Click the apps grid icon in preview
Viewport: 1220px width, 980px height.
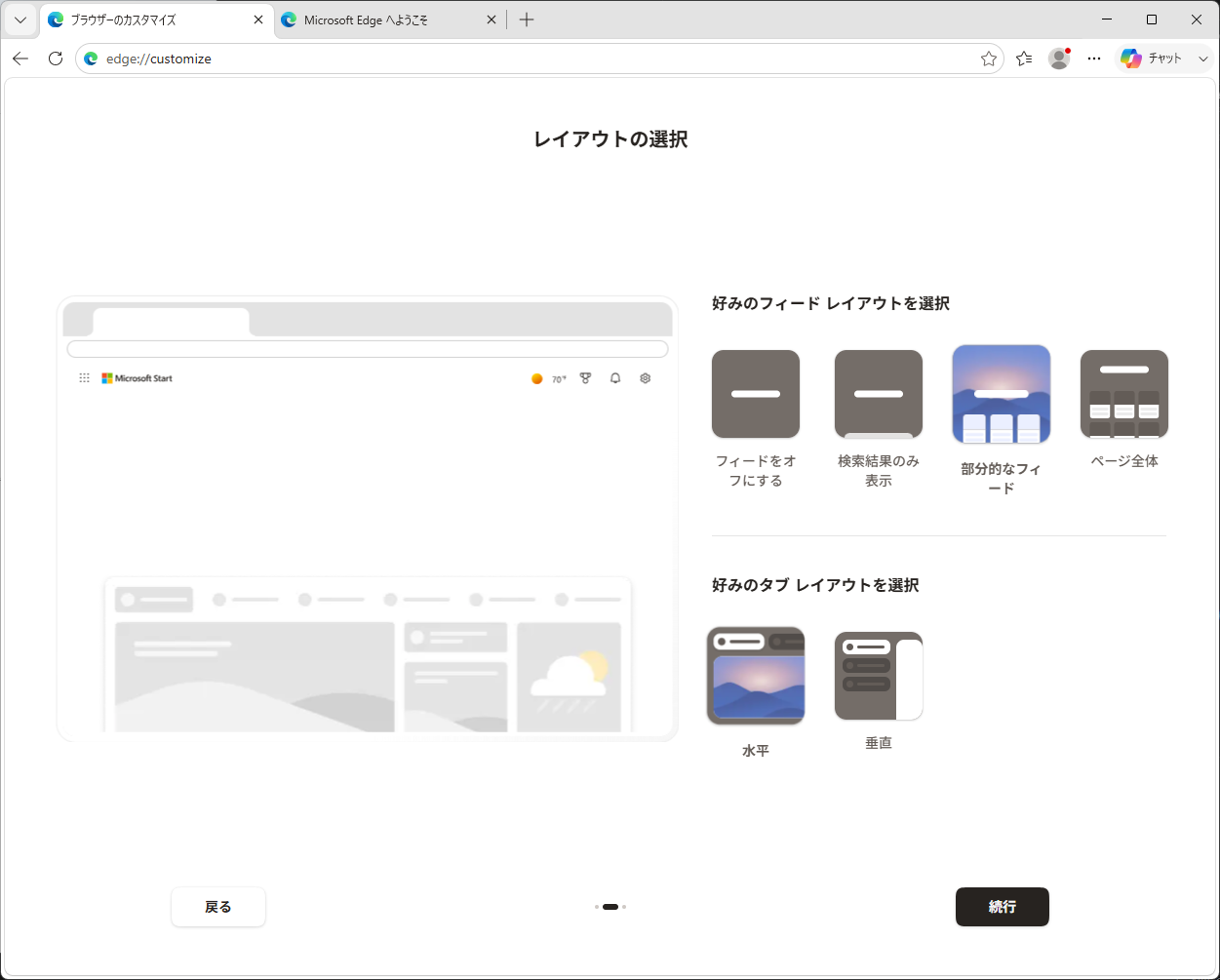point(85,378)
